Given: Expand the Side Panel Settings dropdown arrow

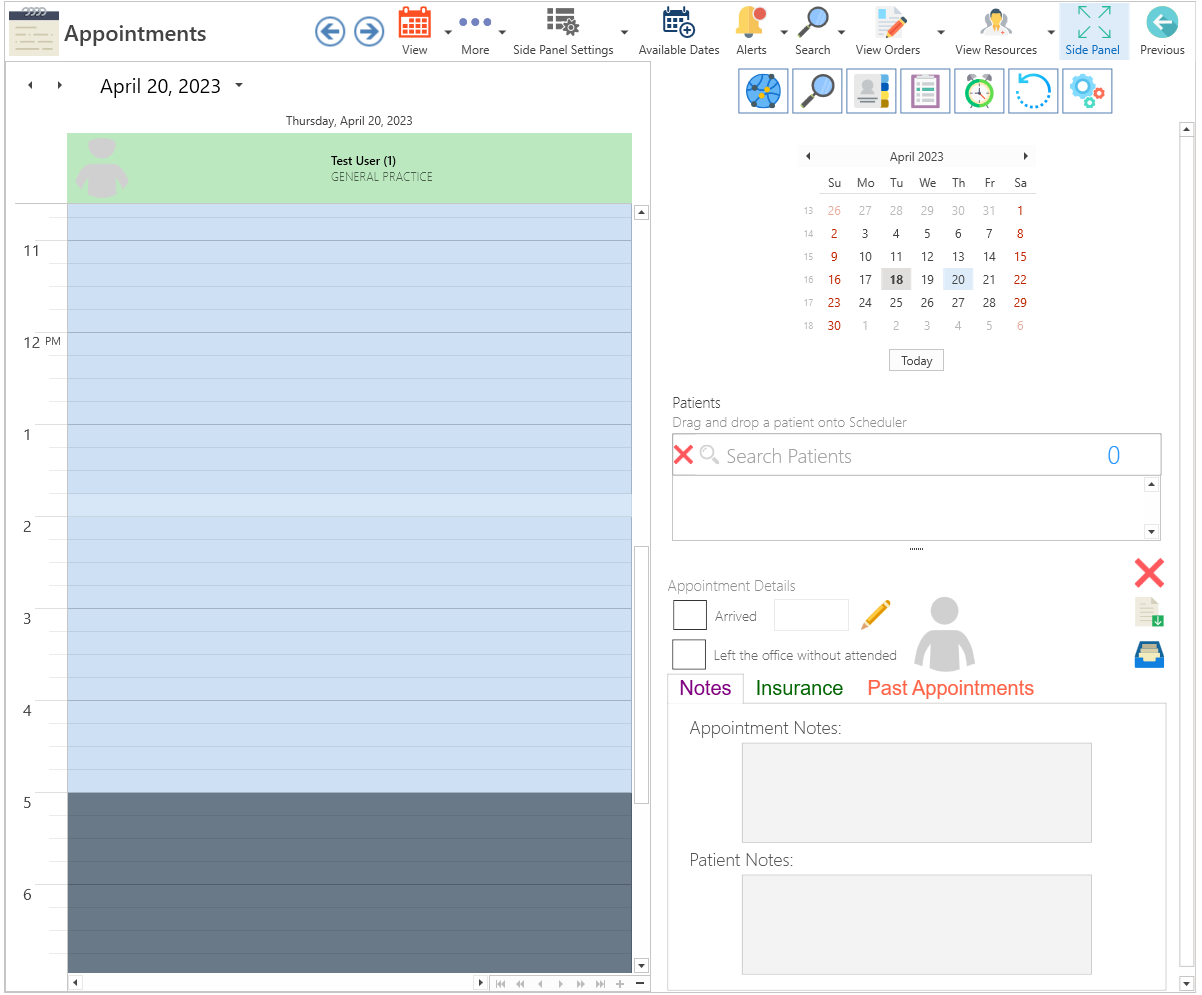Looking at the screenshot, I should click(x=624, y=32).
